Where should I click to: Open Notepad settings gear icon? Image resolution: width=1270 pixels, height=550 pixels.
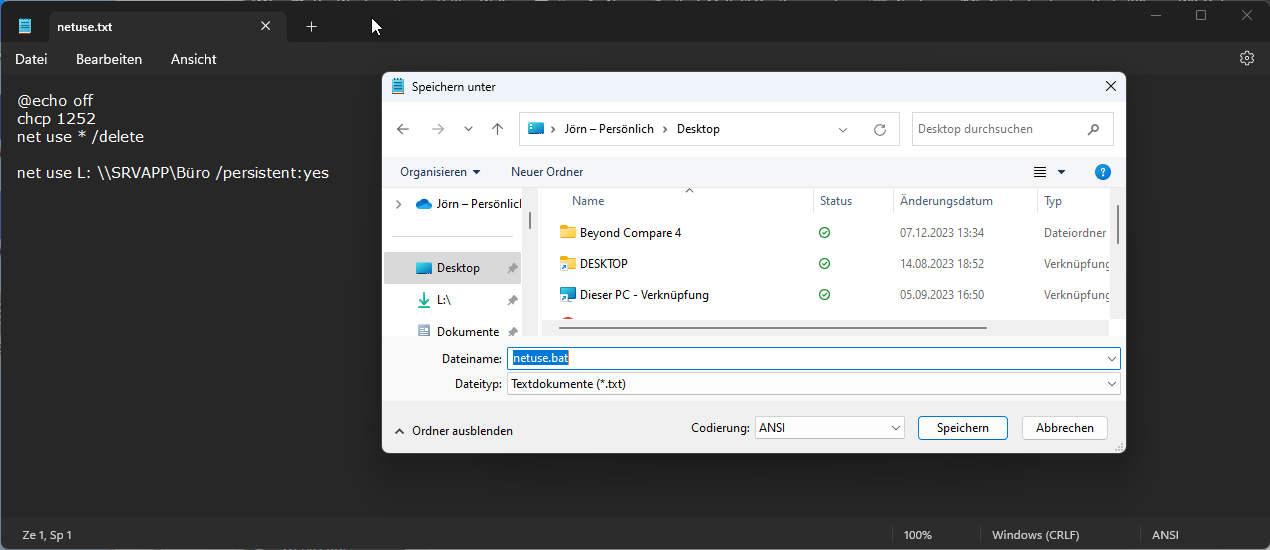[1246, 59]
